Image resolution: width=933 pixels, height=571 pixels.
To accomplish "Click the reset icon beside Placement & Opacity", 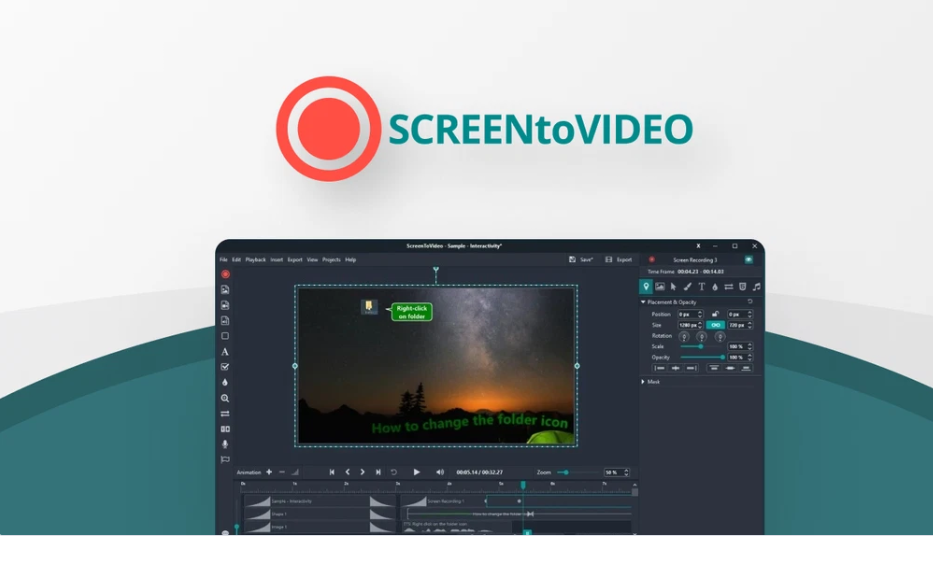I will point(750,302).
